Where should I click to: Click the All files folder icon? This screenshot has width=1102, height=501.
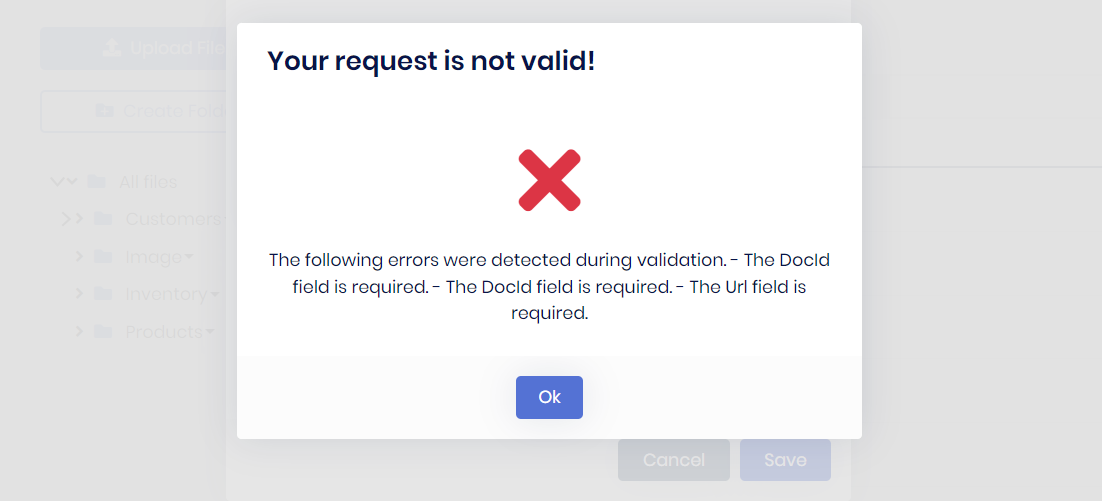[96, 182]
